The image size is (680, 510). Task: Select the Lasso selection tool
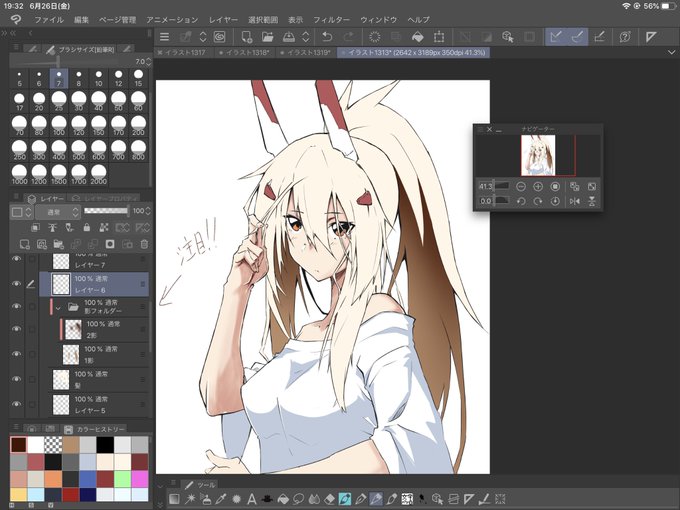click(298, 499)
